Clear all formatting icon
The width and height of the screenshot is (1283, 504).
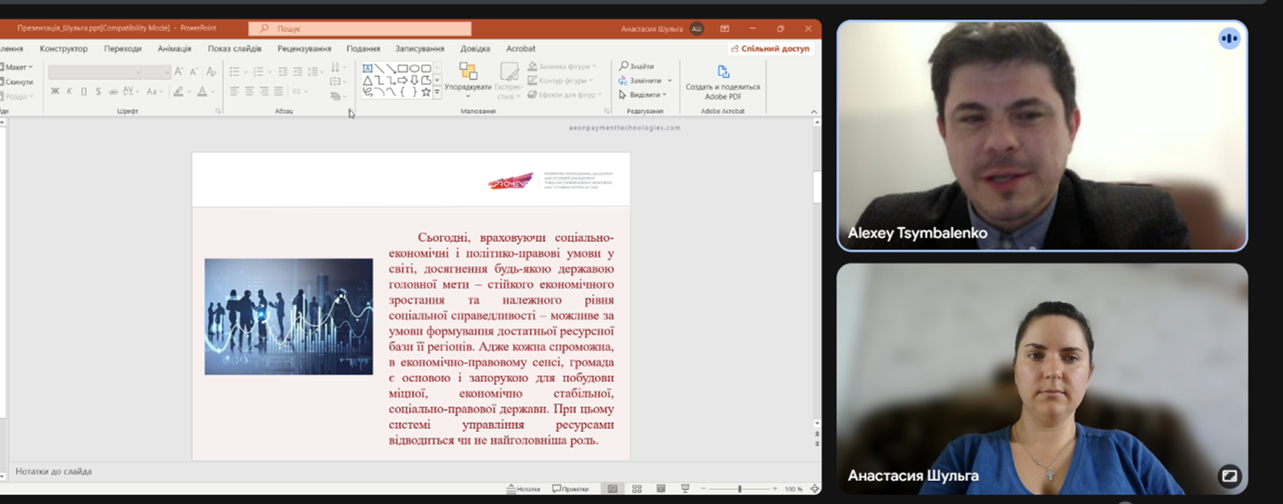coord(211,72)
